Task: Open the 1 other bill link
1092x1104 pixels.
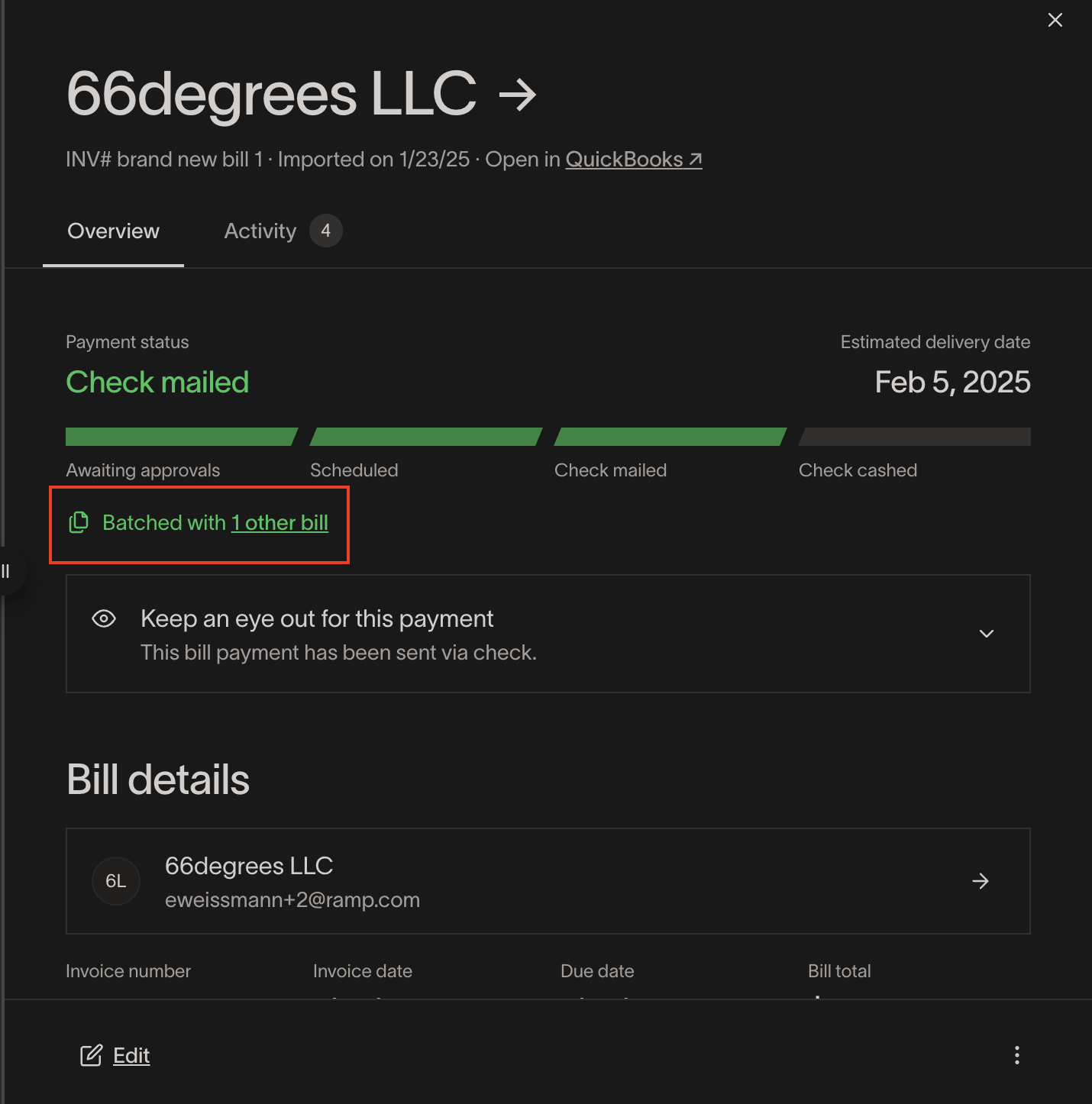Action: pos(279,522)
